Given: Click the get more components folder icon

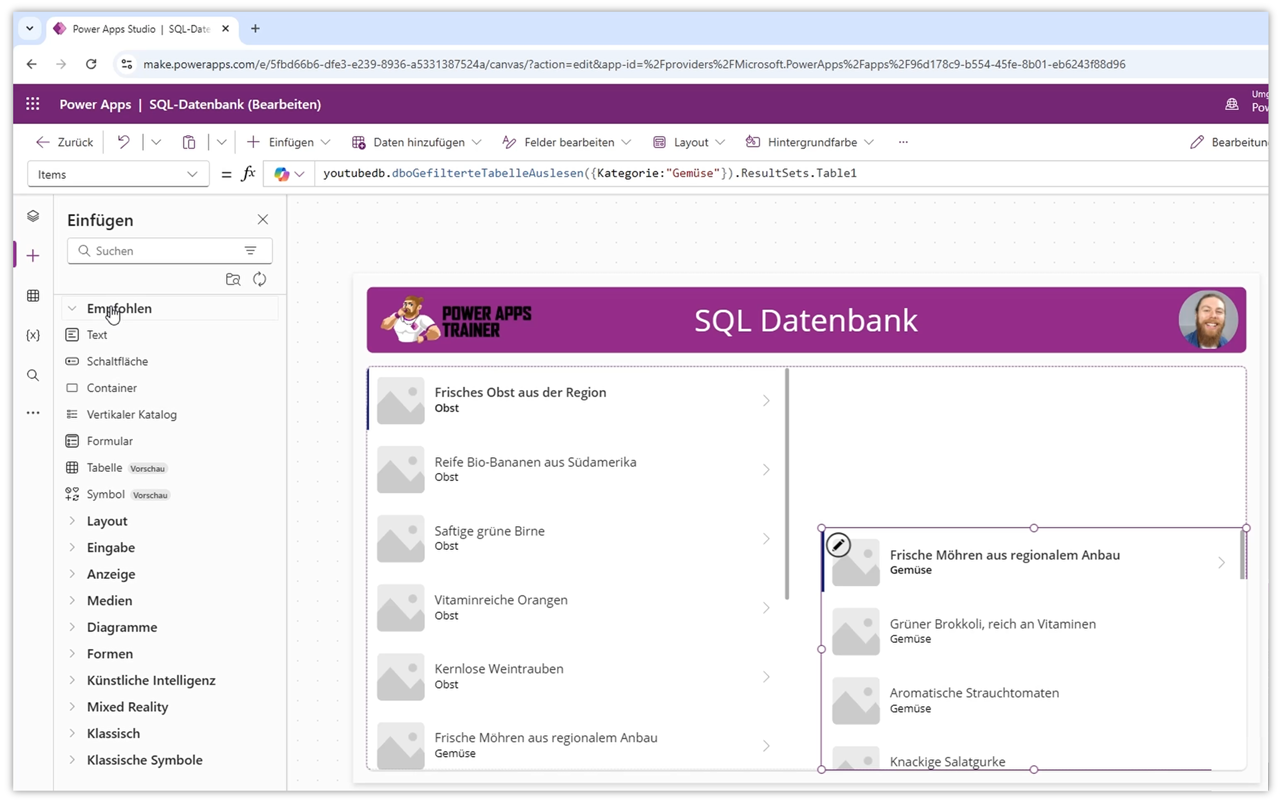Looking at the screenshot, I should (x=233, y=280).
